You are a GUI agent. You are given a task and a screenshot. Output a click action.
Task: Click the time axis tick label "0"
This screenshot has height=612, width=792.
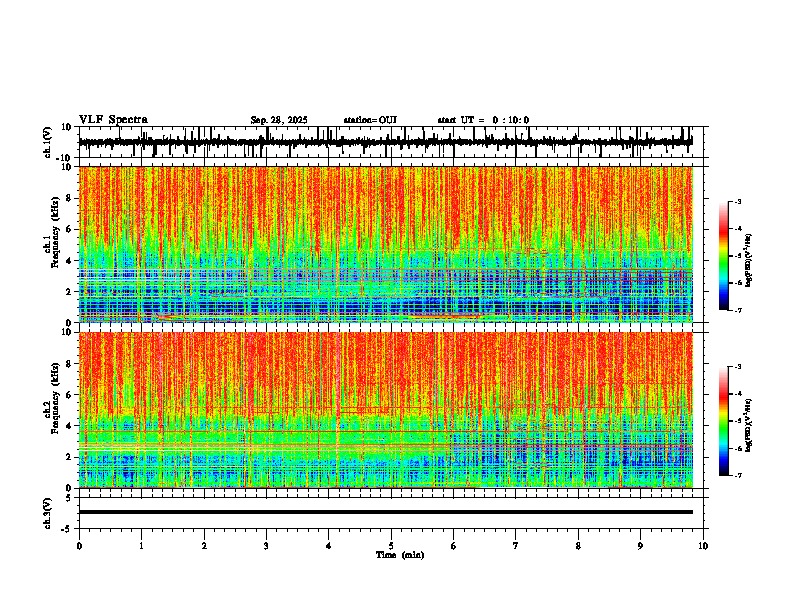click(x=79, y=546)
